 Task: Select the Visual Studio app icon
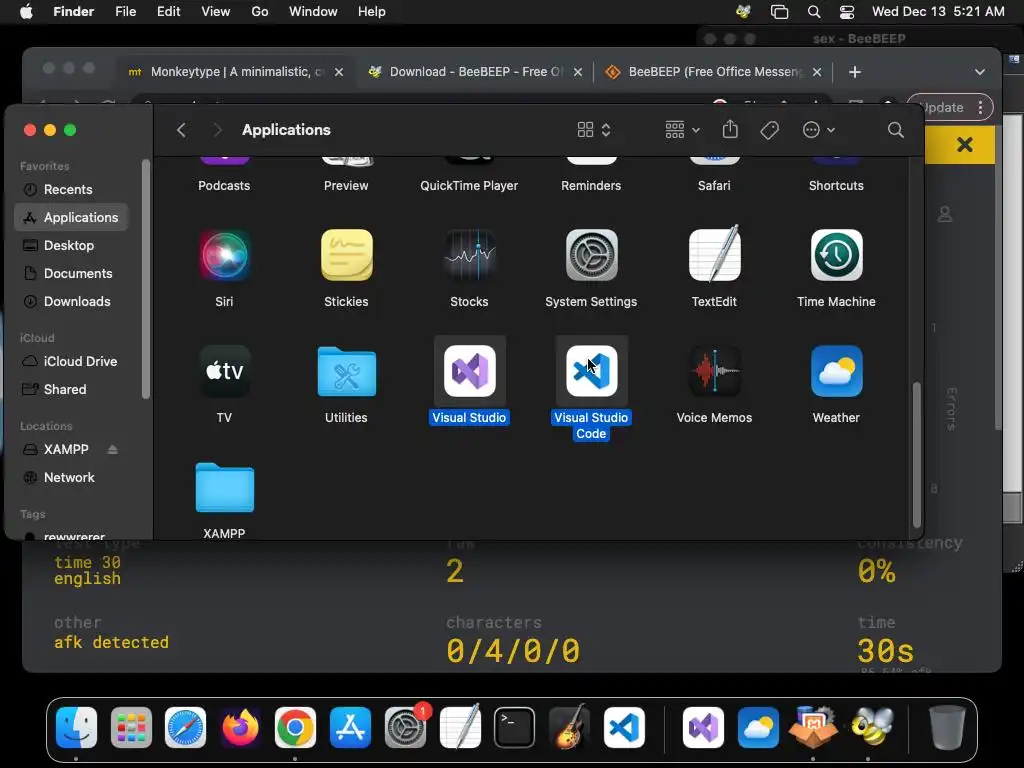470,371
